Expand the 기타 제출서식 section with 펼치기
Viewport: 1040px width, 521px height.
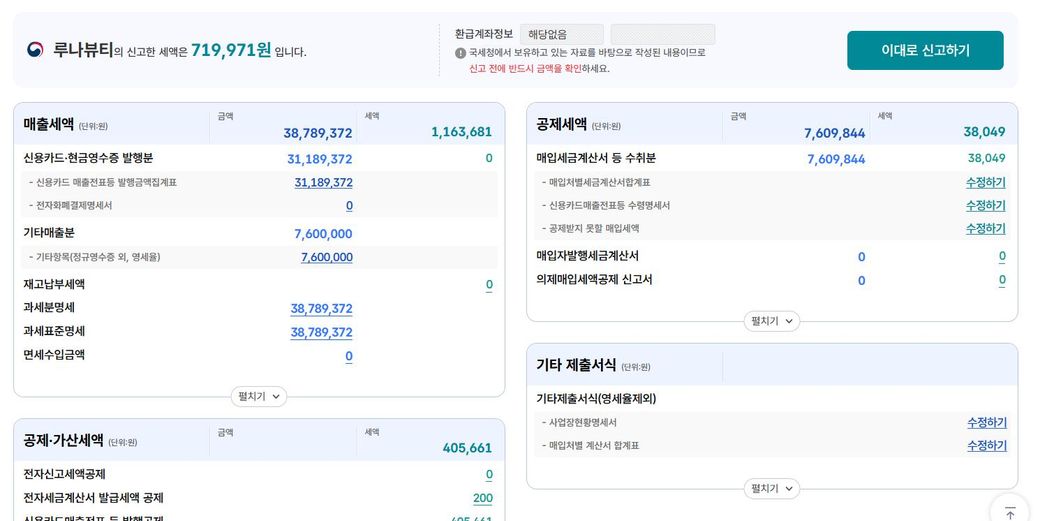coord(771,489)
